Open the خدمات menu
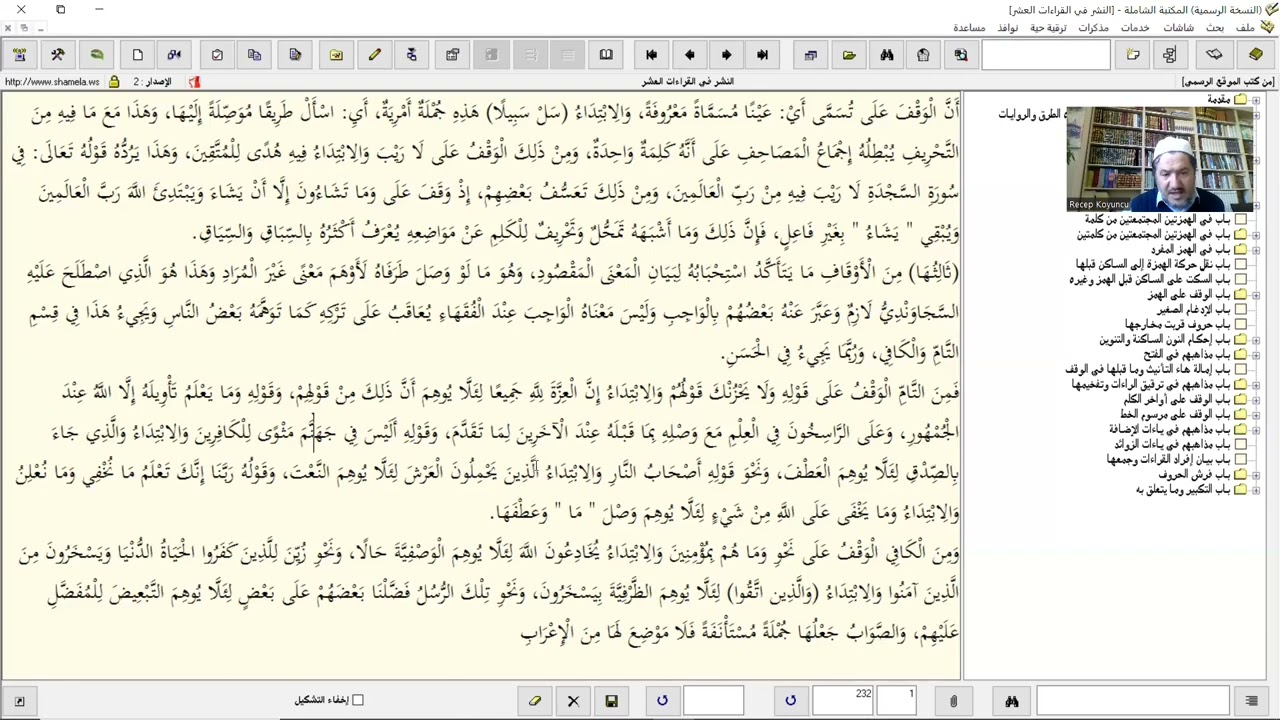 pos(1135,28)
